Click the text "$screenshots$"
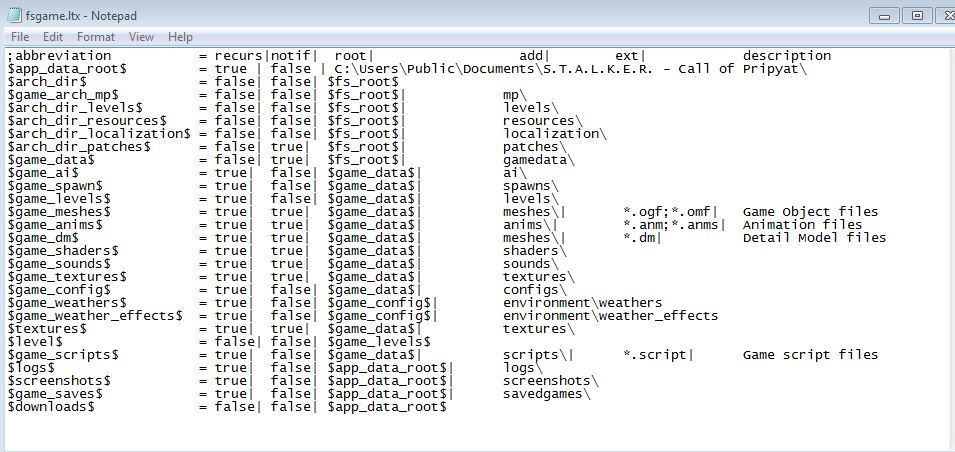 59,381
